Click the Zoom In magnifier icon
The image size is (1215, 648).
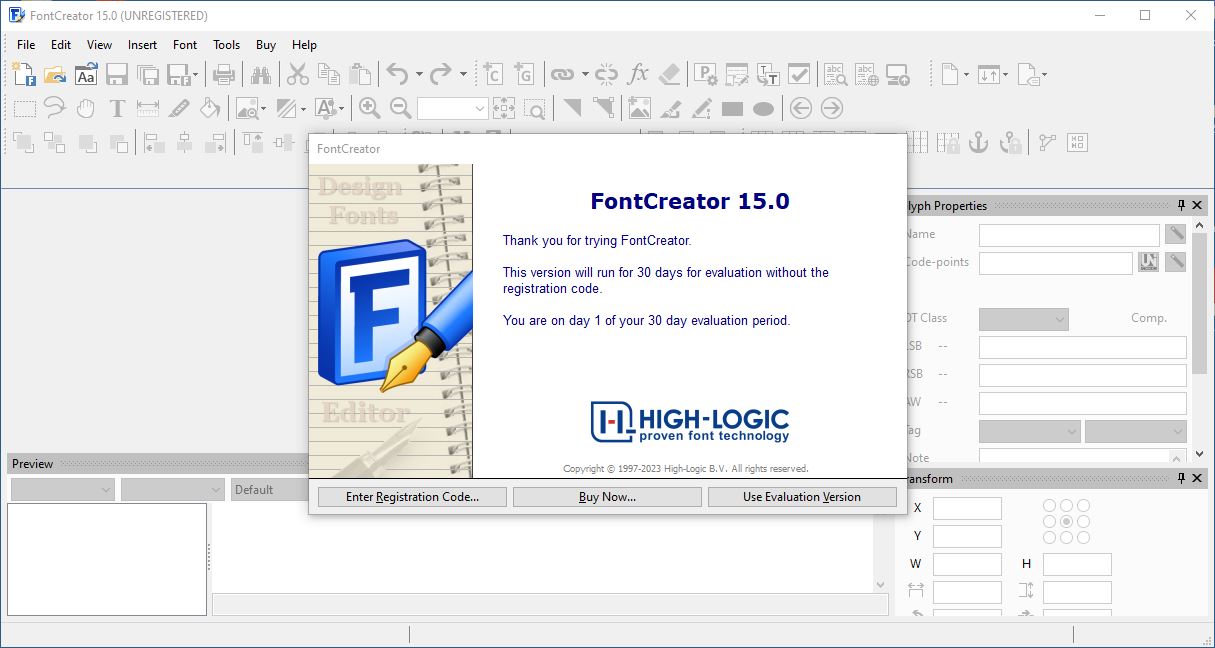[x=370, y=108]
